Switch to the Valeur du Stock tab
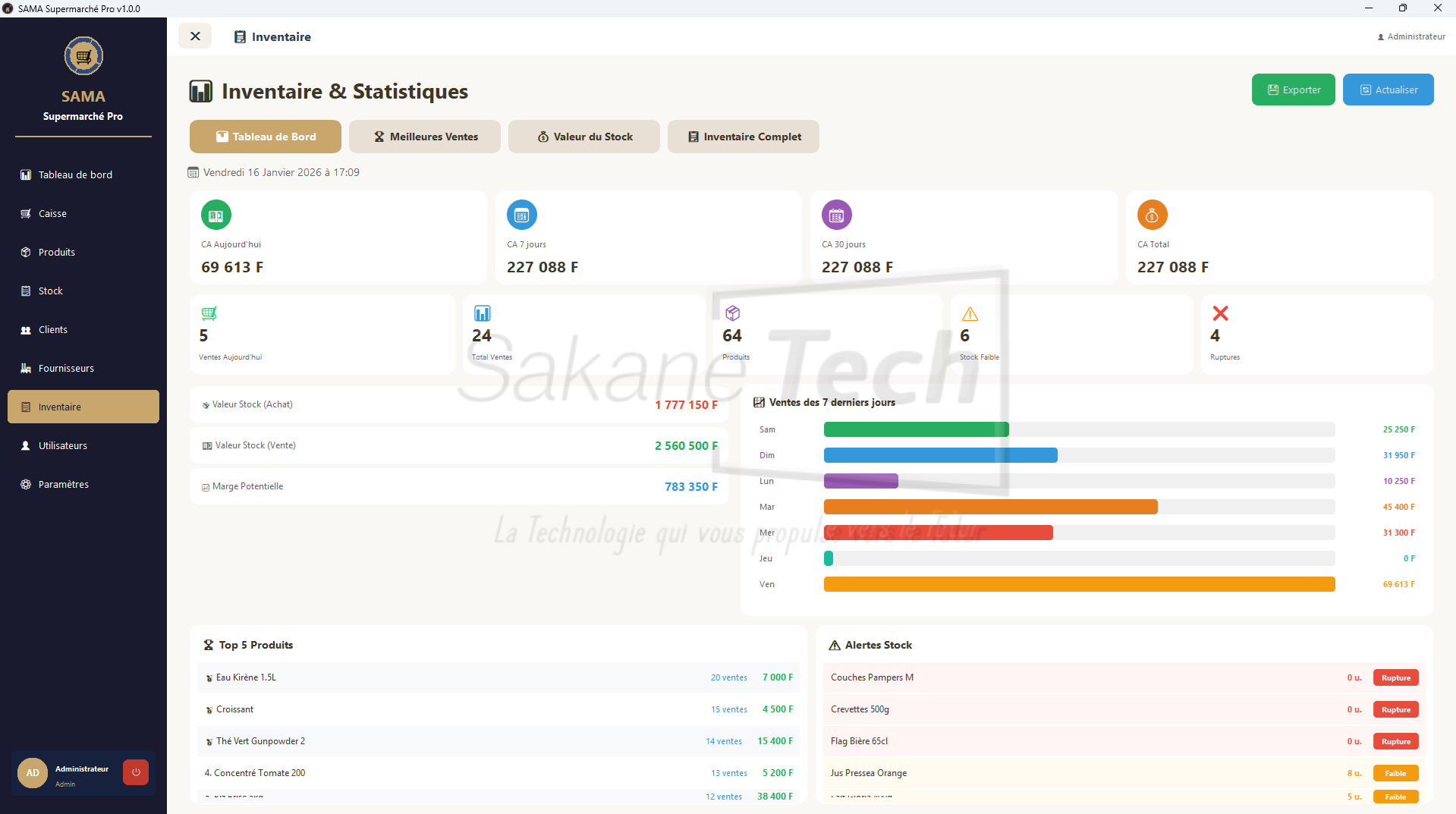 click(584, 137)
